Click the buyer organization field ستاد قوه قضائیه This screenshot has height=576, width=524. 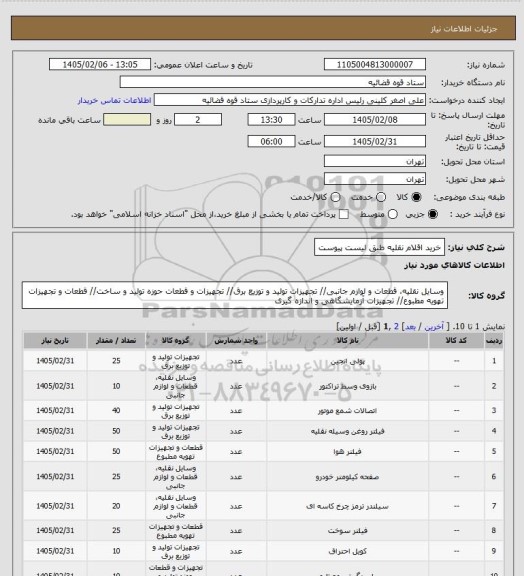(273, 82)
